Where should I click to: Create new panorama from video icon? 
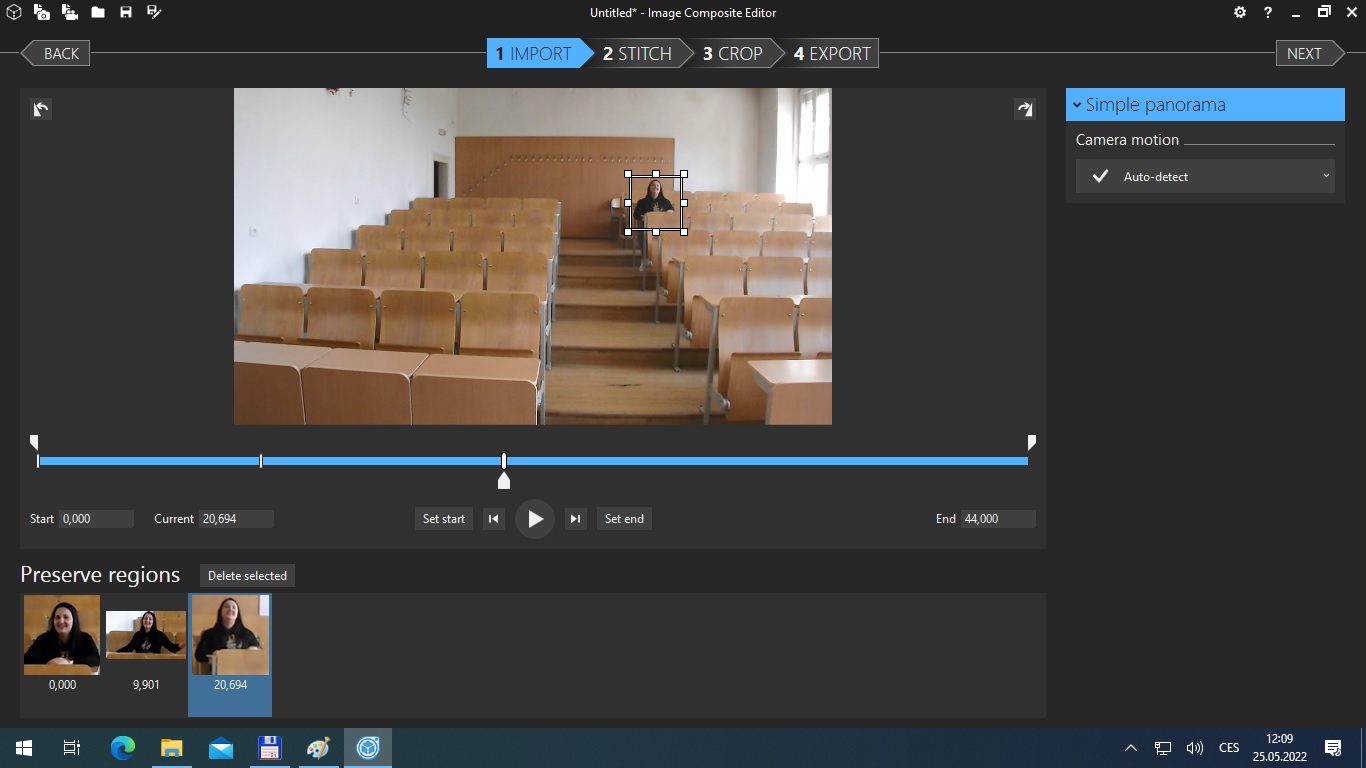click(x=69, y=12)
